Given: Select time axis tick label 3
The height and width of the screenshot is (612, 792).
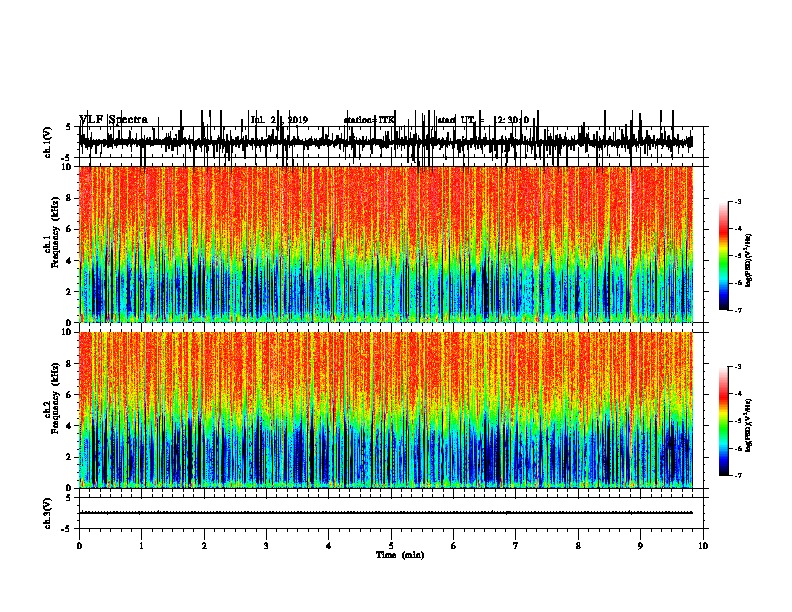Looking at the screenshot, I should [266, 546].
